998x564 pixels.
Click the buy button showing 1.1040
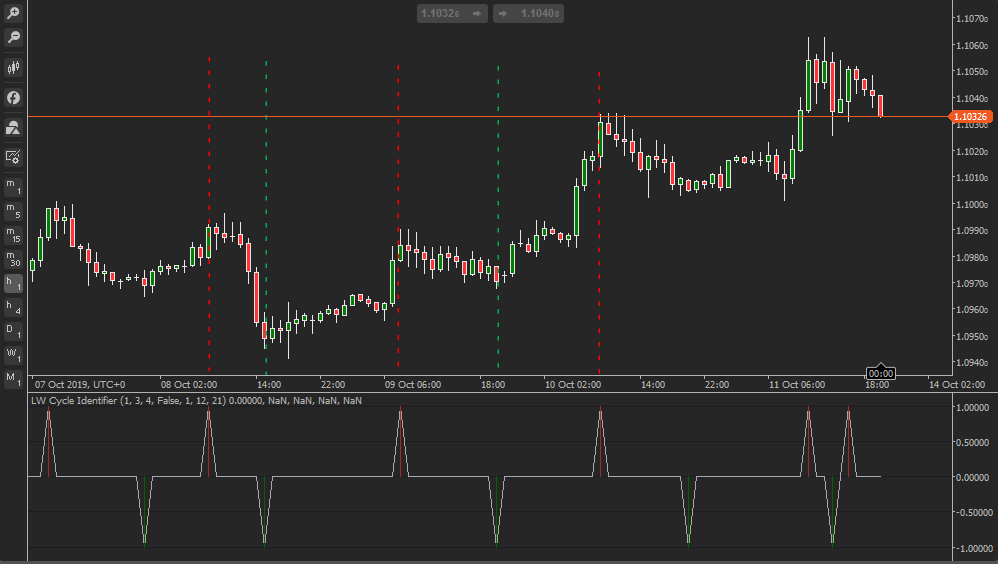[529, 13]
